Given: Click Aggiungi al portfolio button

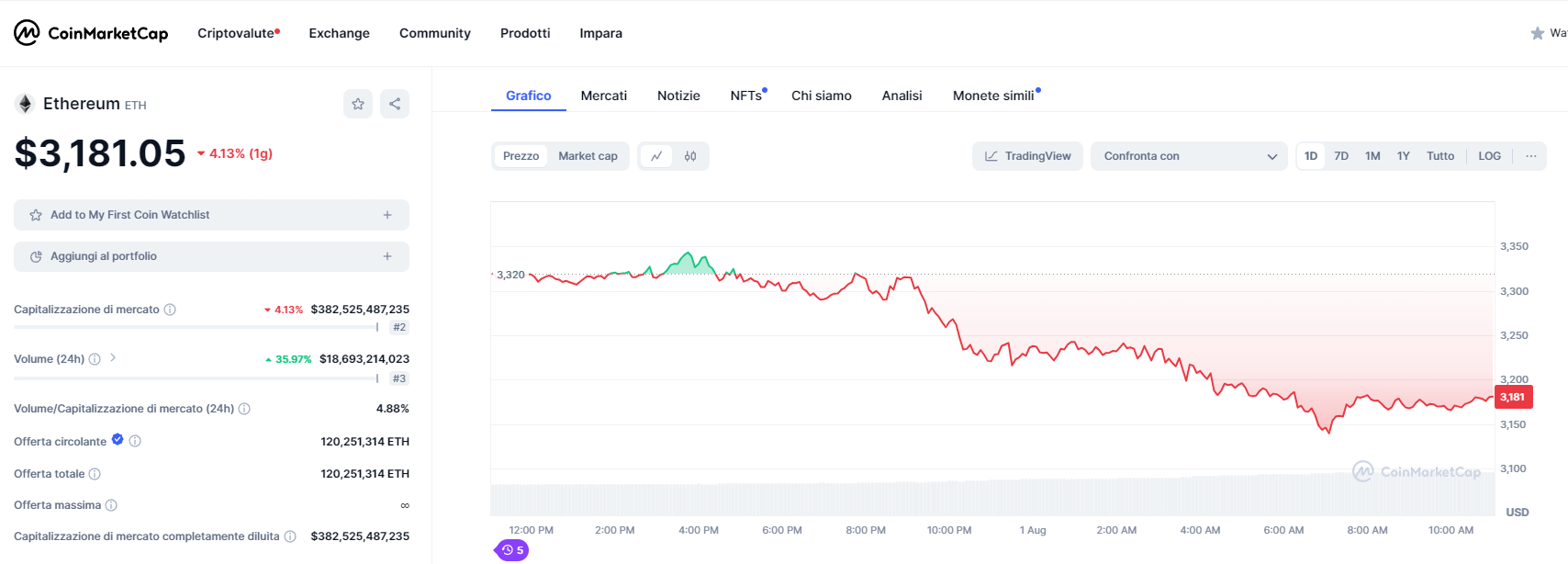Looking at the screenshot, I should tap(211, 256).
